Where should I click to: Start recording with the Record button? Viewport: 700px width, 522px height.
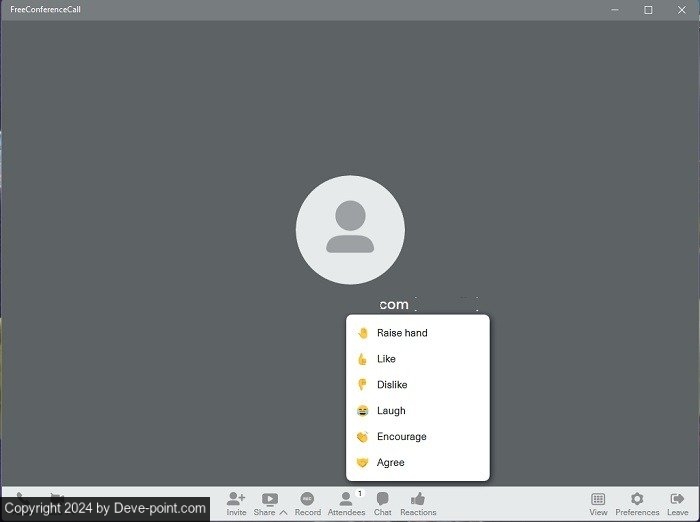[307, 502]
